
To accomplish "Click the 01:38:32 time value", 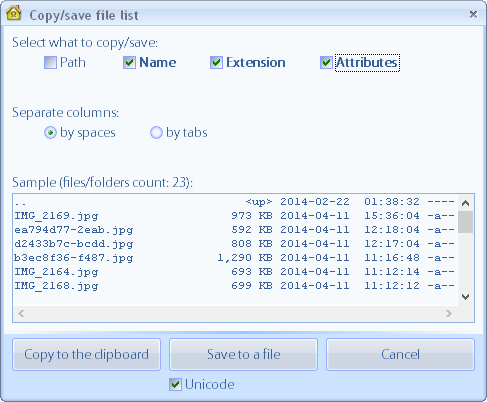I will click(x=392, y=202).
